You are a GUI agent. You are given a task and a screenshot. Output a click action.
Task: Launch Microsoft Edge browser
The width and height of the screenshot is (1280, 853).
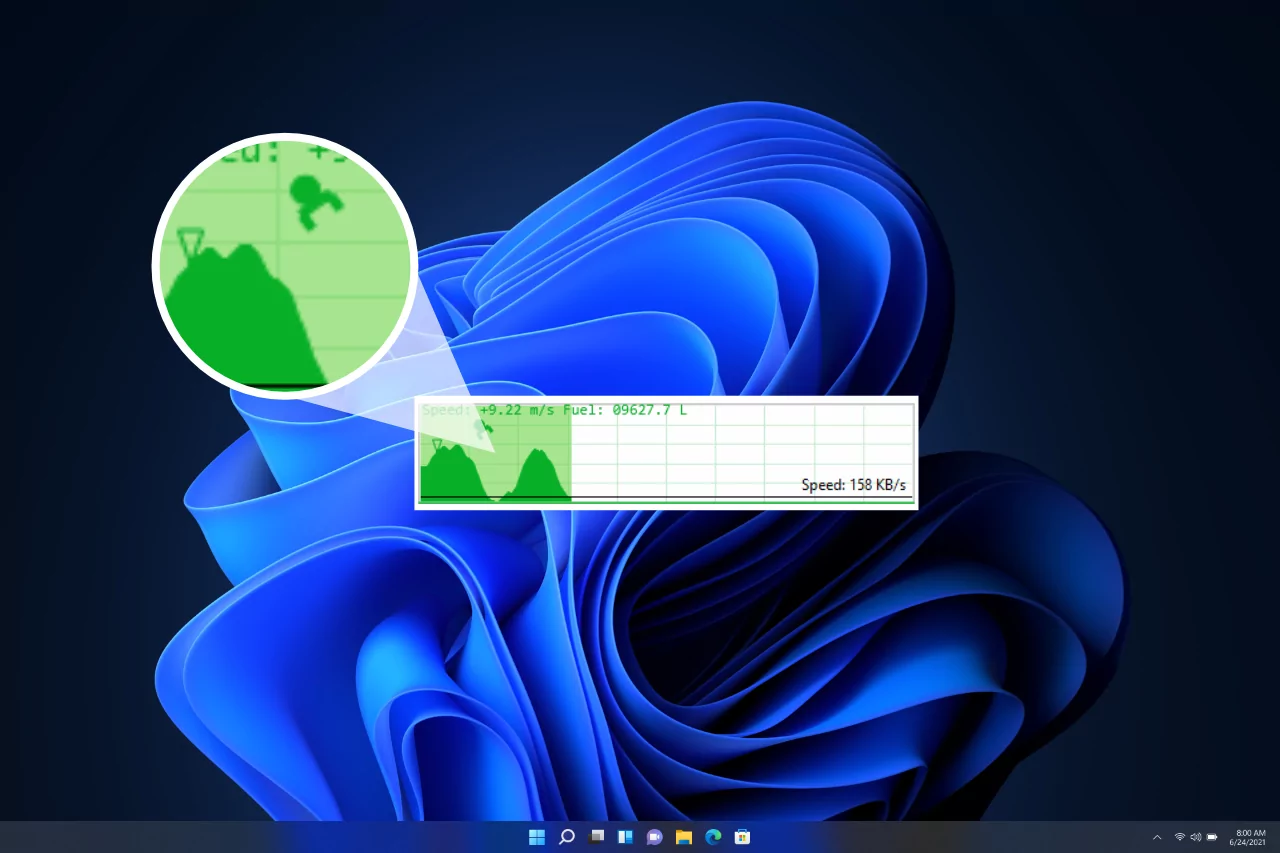click(713, 836)
